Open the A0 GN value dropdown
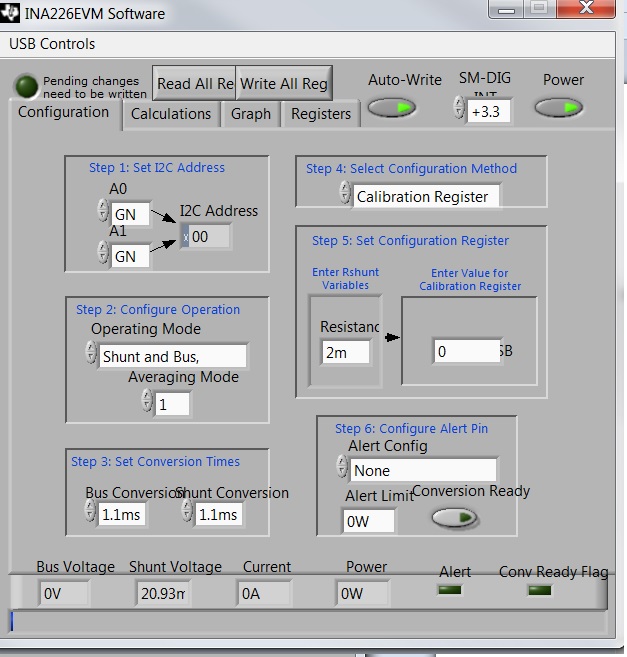The height and width of the screenshot is (657, 627). click(130, 214)
